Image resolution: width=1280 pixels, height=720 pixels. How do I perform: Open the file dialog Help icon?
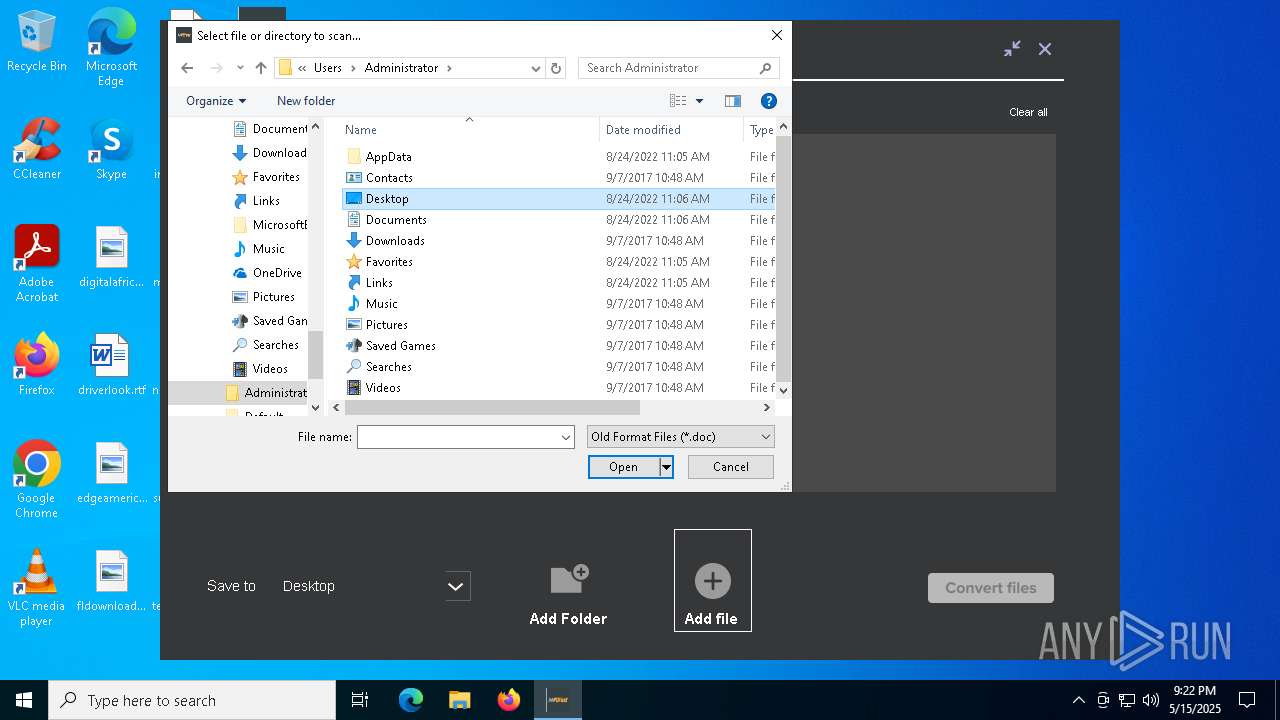coord(768,101)
